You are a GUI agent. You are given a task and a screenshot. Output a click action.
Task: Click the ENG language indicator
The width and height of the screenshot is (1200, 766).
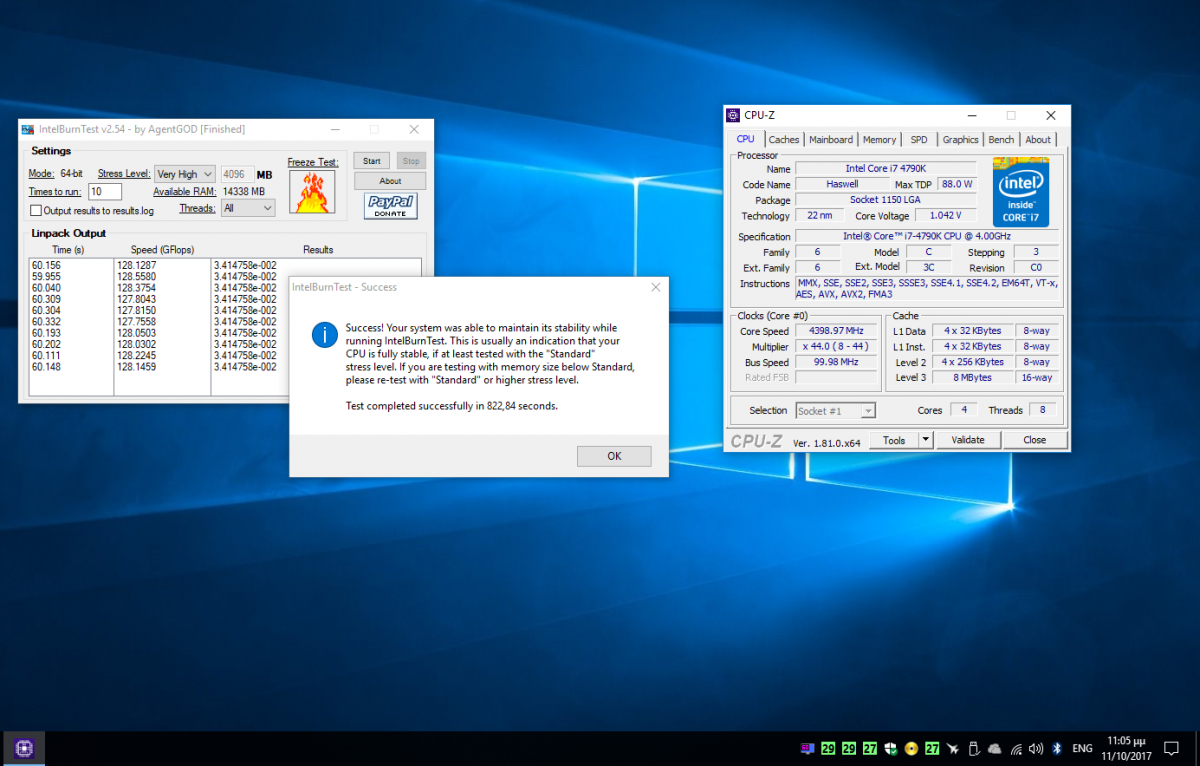point(1082,748)
